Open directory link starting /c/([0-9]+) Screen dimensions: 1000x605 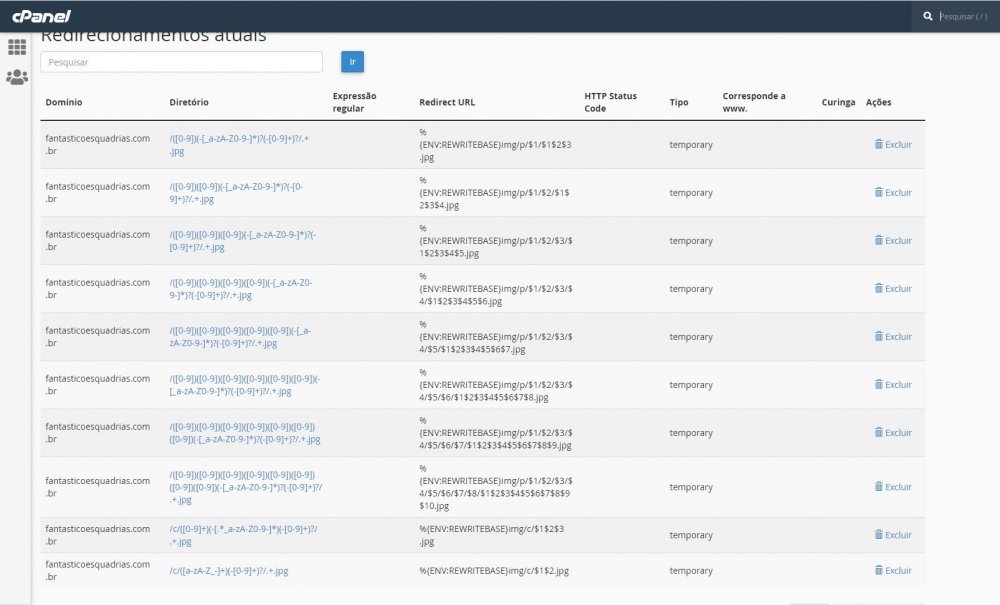[x=244, y=535]
